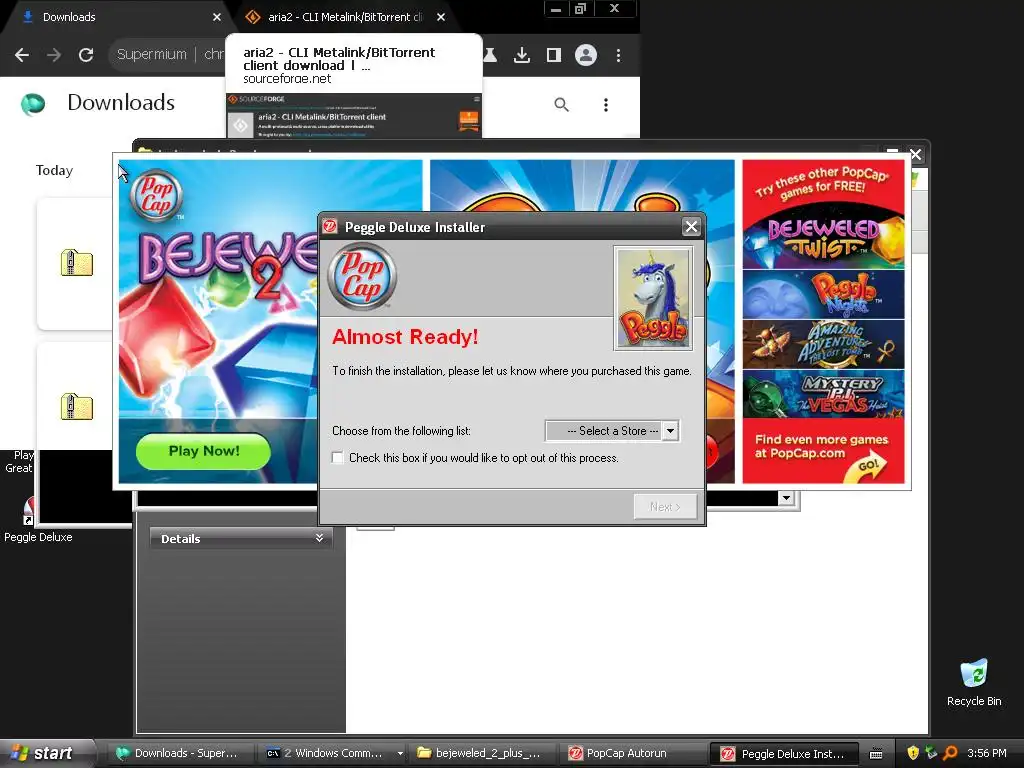Open the browser profile avatar

tap(586, 55)
